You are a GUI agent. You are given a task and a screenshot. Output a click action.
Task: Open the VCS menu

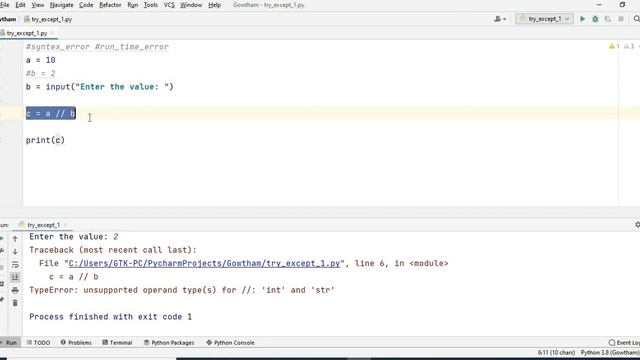click(169, 5)
